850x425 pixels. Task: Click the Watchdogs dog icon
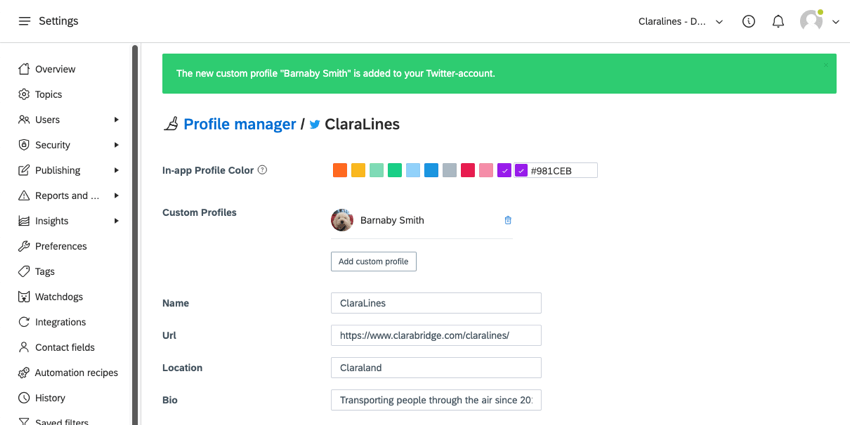click(23, 297)
